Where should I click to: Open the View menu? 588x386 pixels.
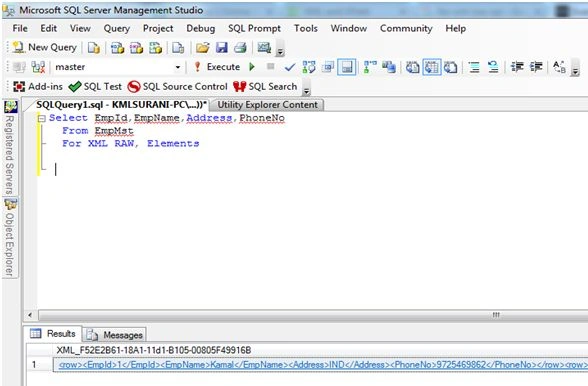coord(80,29)
